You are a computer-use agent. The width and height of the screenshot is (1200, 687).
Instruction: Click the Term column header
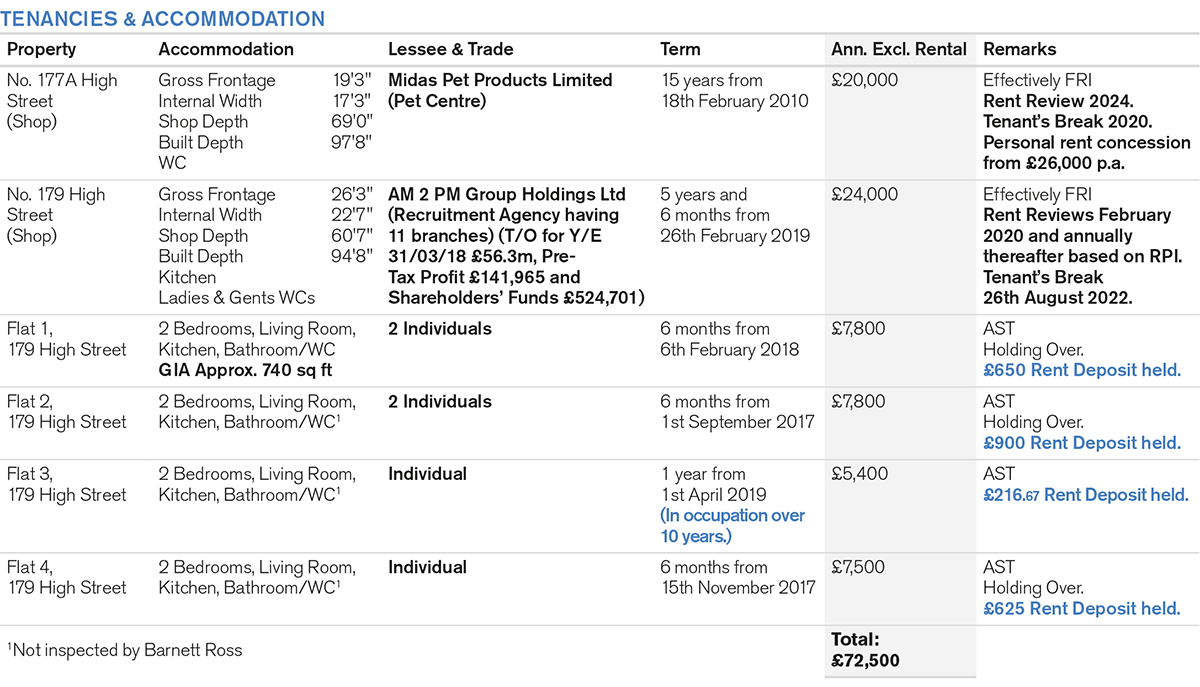tap(681, 49)
